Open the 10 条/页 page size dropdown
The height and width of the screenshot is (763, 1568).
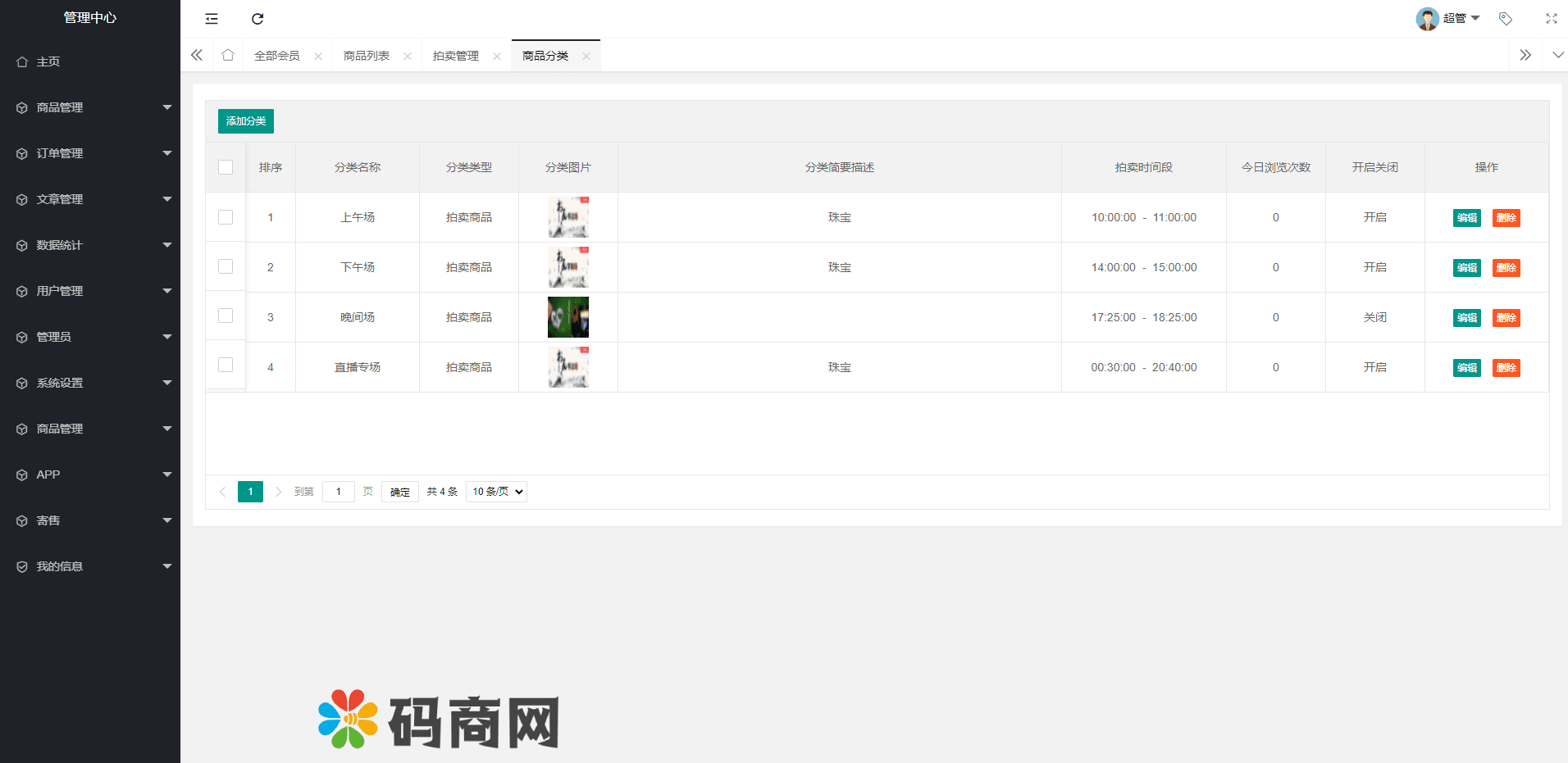[x=496, y=492]
